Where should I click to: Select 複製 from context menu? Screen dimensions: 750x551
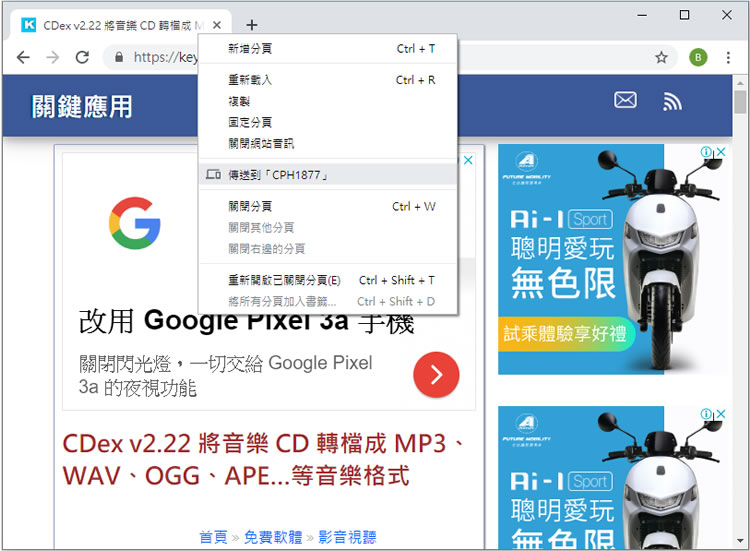tap(328, 101)
